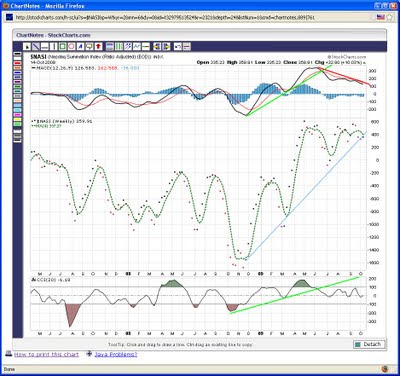Open the 'Java Problems?' link

[x=116, y=354]
